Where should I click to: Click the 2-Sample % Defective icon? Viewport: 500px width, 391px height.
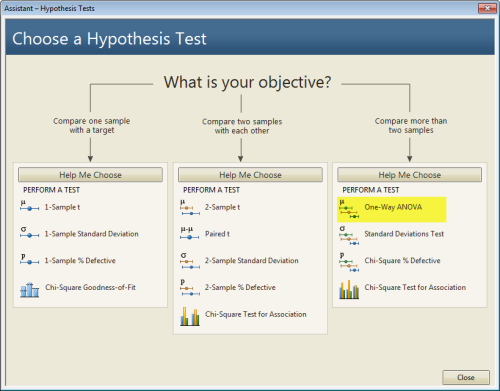point(190,288)
